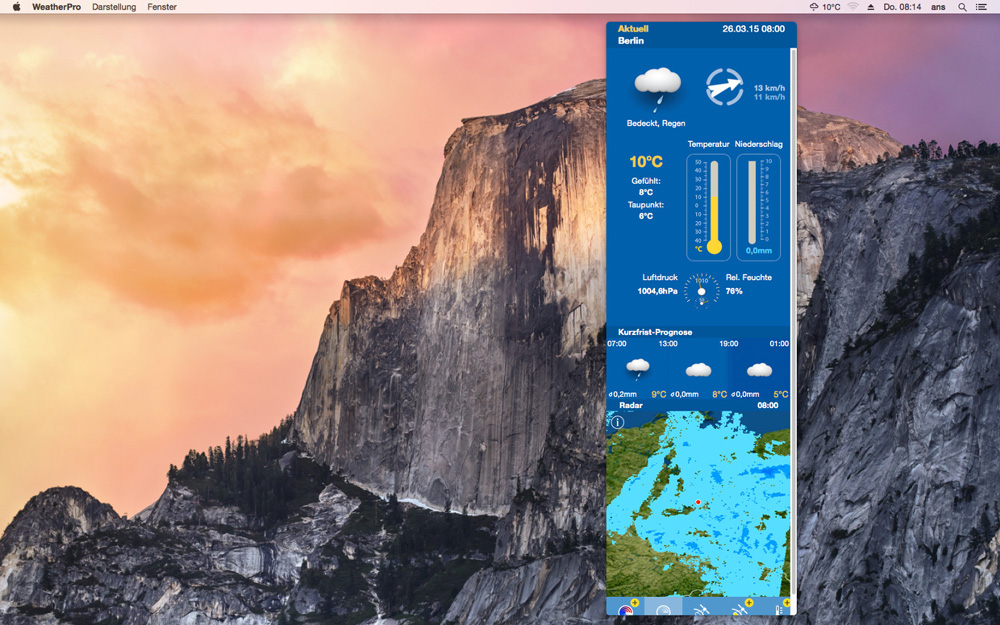Image resolution: width=1000 pixels, height=625 pixels.
Task: Open the premium radar toolbar icon
Action: [626, 607]
